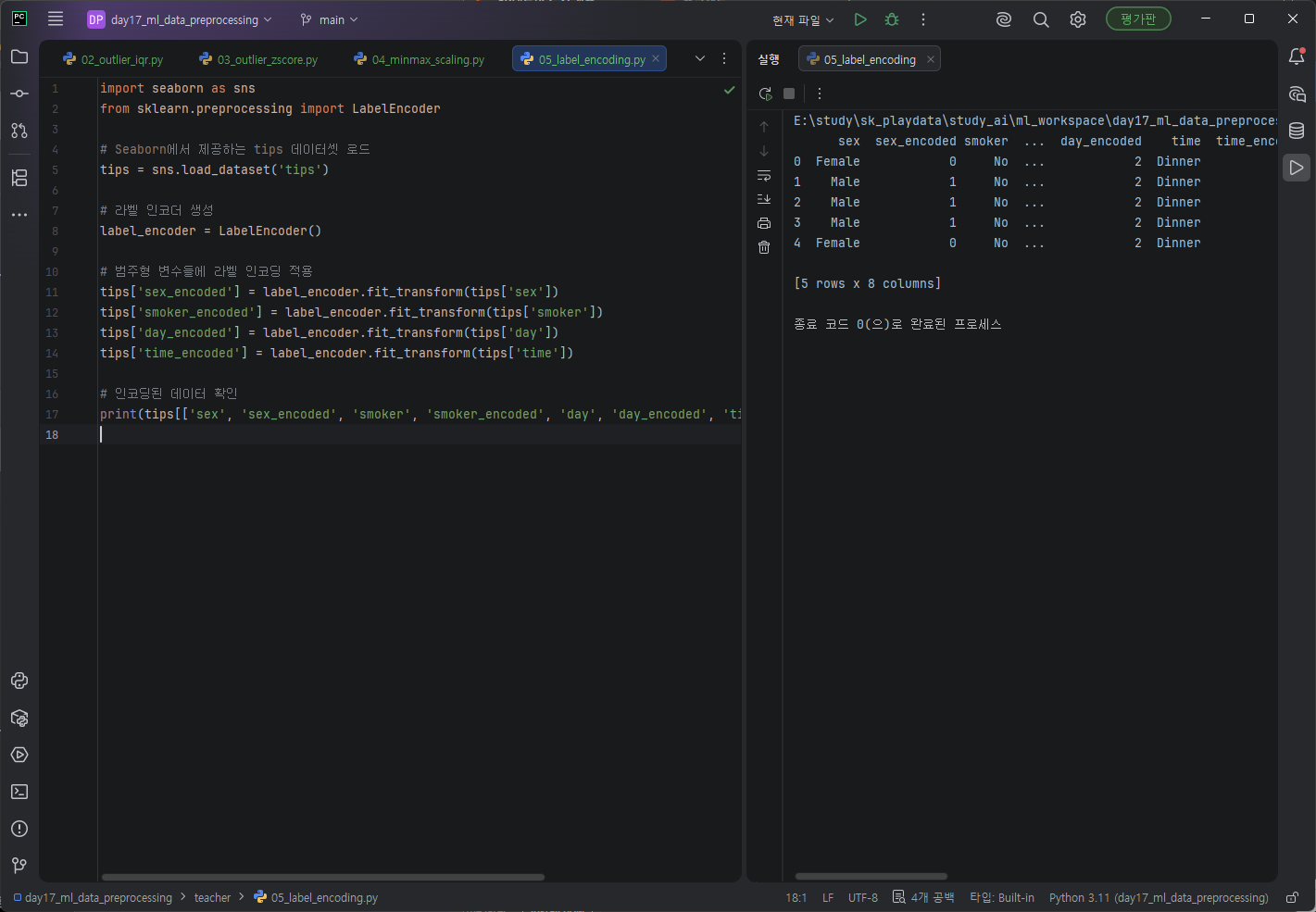The height and width of the screenshot is (912, 1316).
Task: Click the editor horizontal scrollbar
Action: (x=322, y=877)
